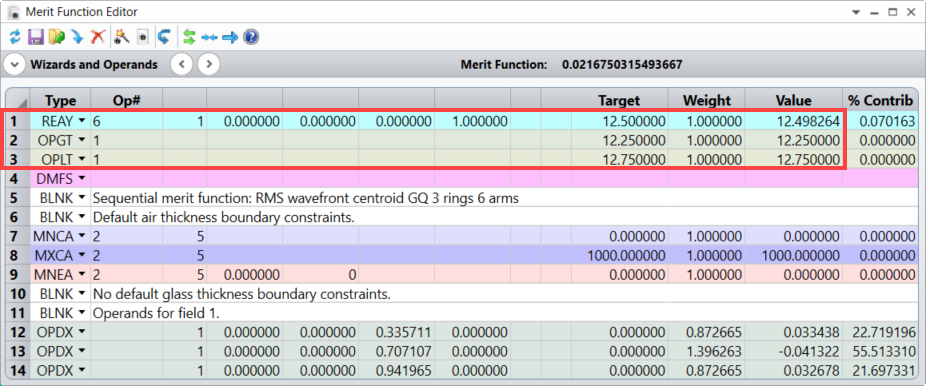926x386 pixels.
Task: Open the OPLT operand type dropdown
Action: click(81, 159)
